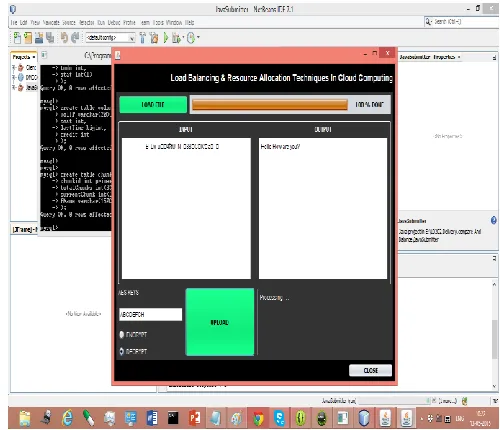Open the default config combo box
The height and width of the screenshot is (430, 500).
(x=110, y=38)
